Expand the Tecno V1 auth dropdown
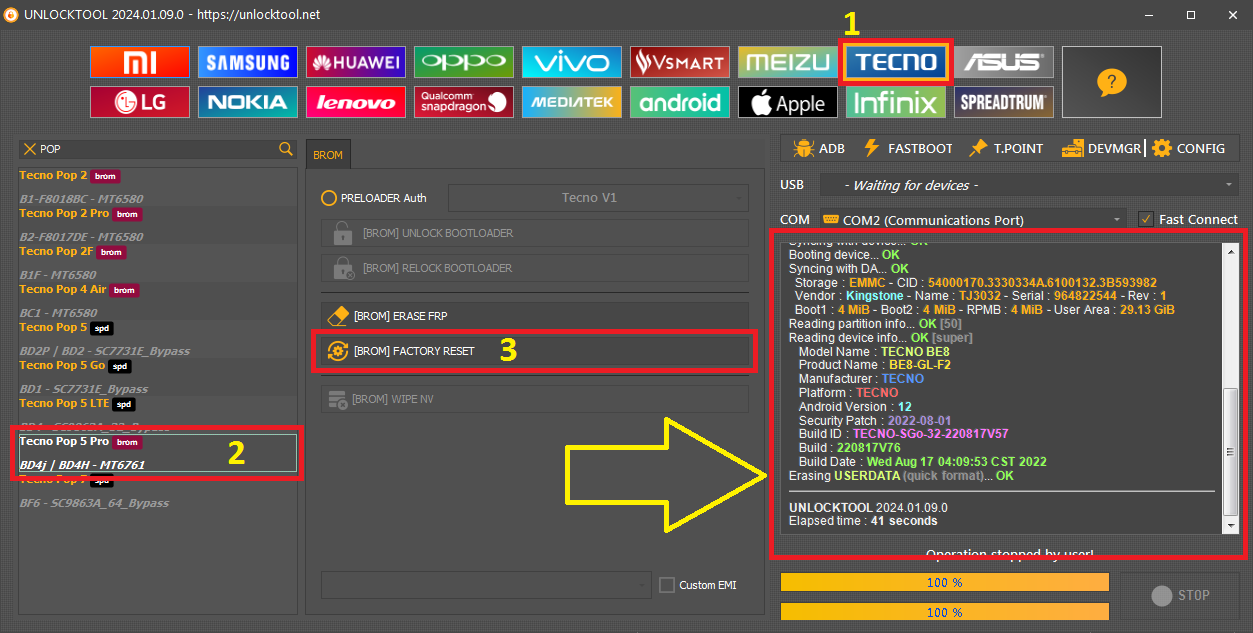1253x633 pixels. (598, 198)
